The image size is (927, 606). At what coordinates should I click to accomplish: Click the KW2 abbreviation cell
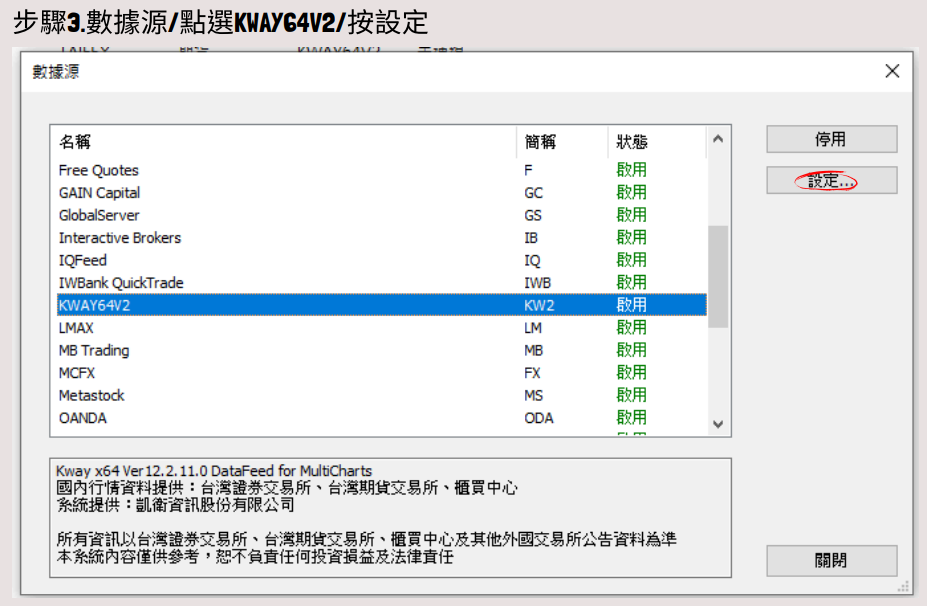pyautogui.click(x=539, y=305)
